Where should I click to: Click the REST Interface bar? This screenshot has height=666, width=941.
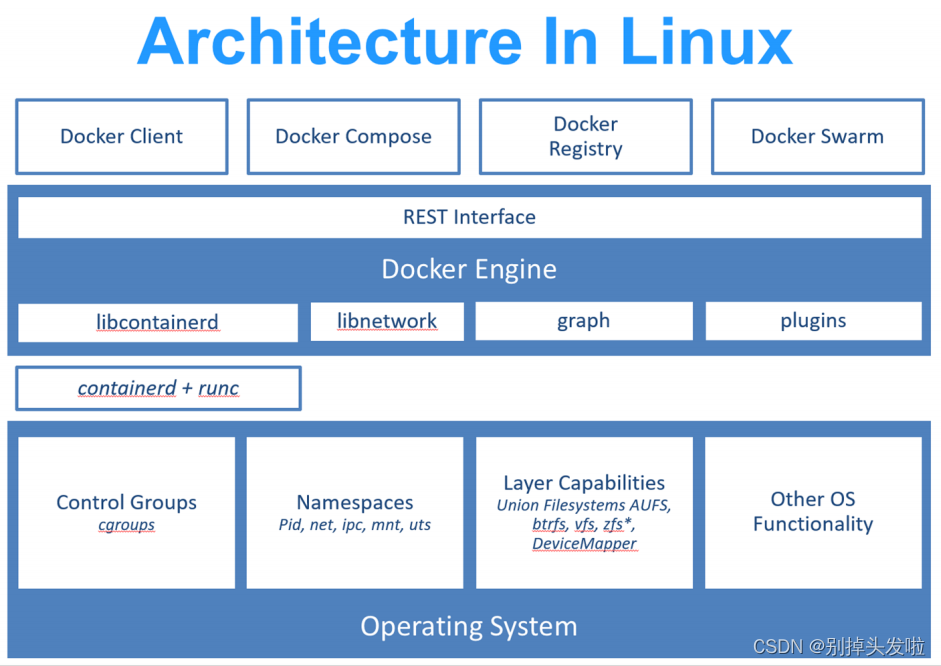(470, 217)
